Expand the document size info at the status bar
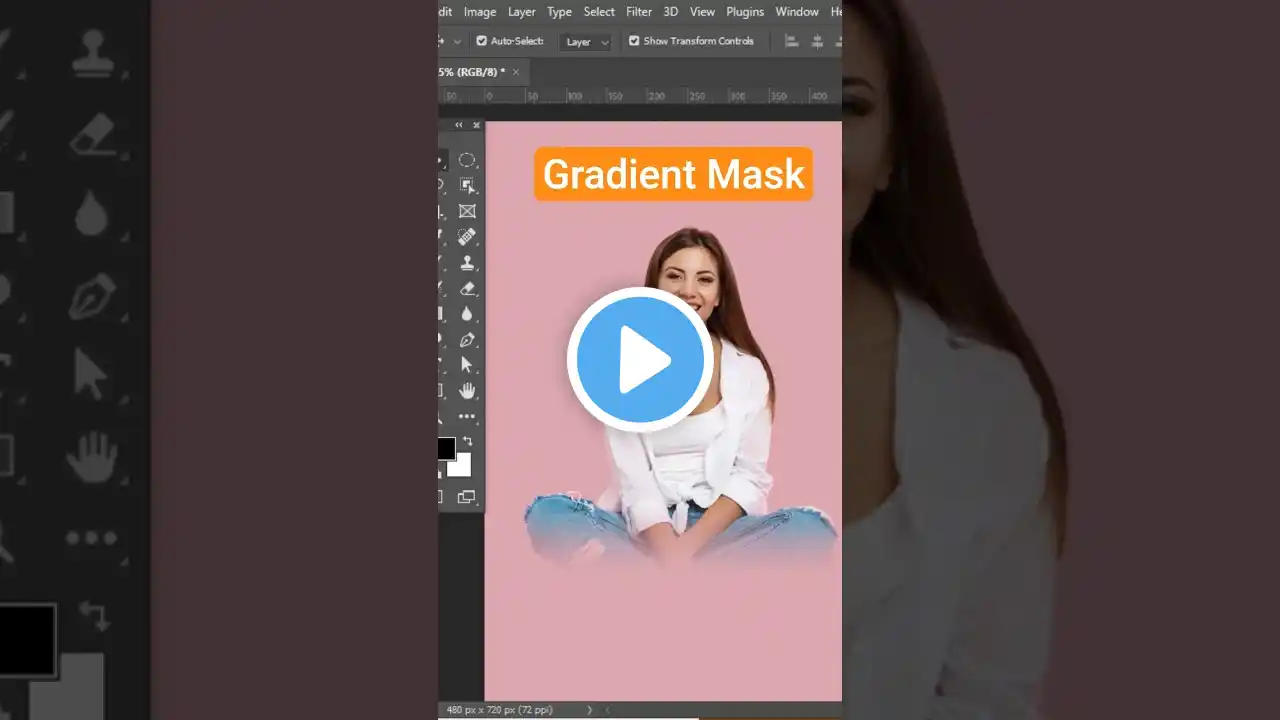This screenshot has width=1280, height=720. tap(590, 709)
